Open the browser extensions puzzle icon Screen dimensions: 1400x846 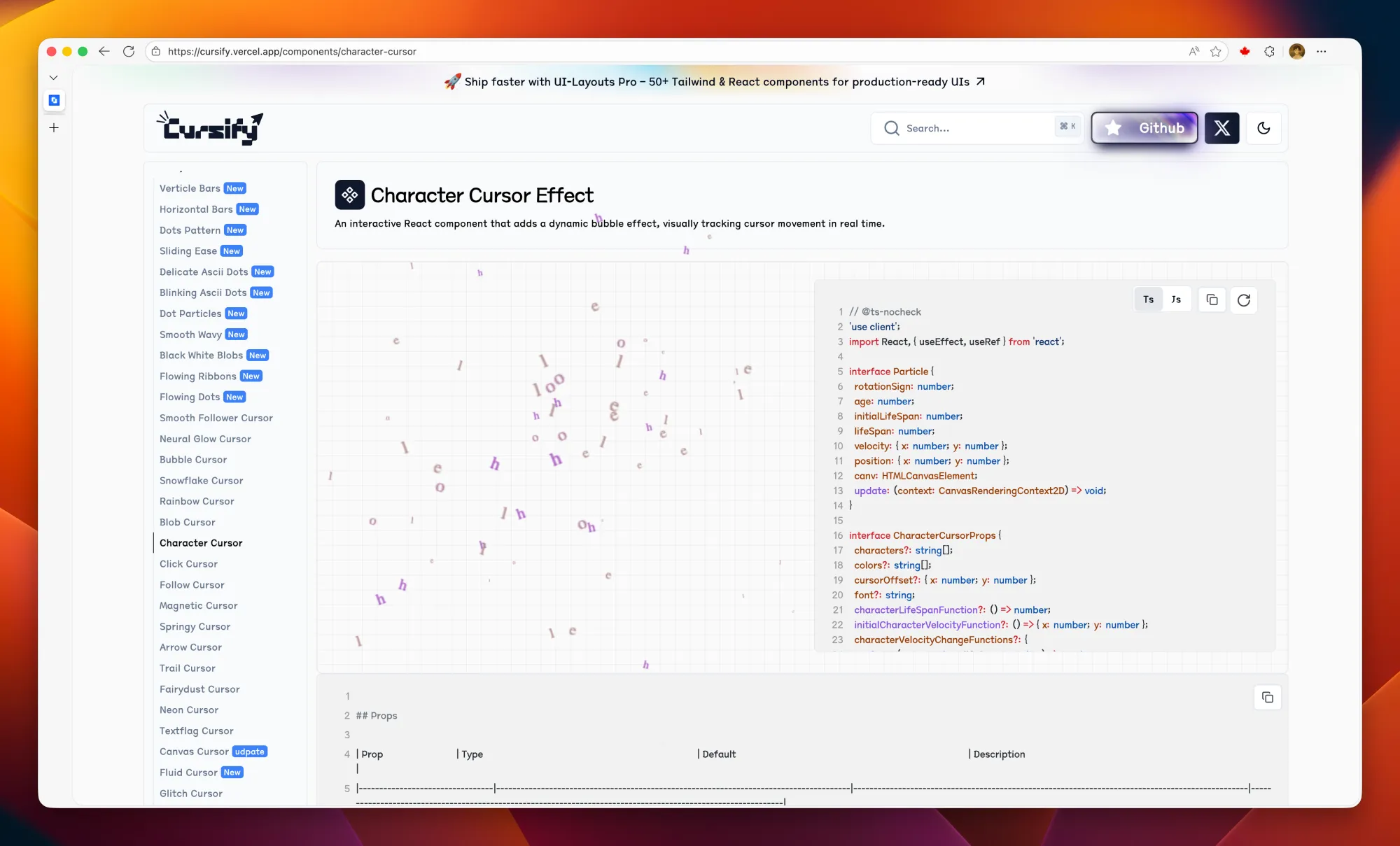(x=1269, y=51)
